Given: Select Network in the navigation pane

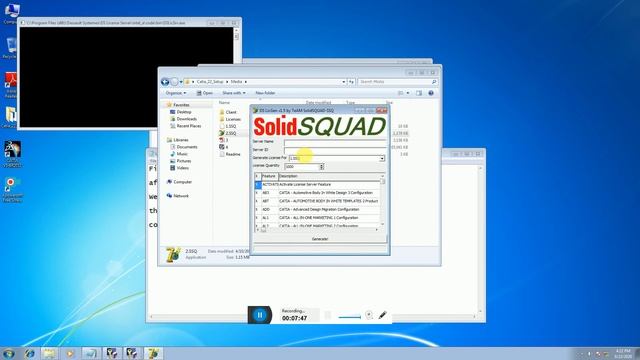Looking at the screenshot, I should pos(181,196).
